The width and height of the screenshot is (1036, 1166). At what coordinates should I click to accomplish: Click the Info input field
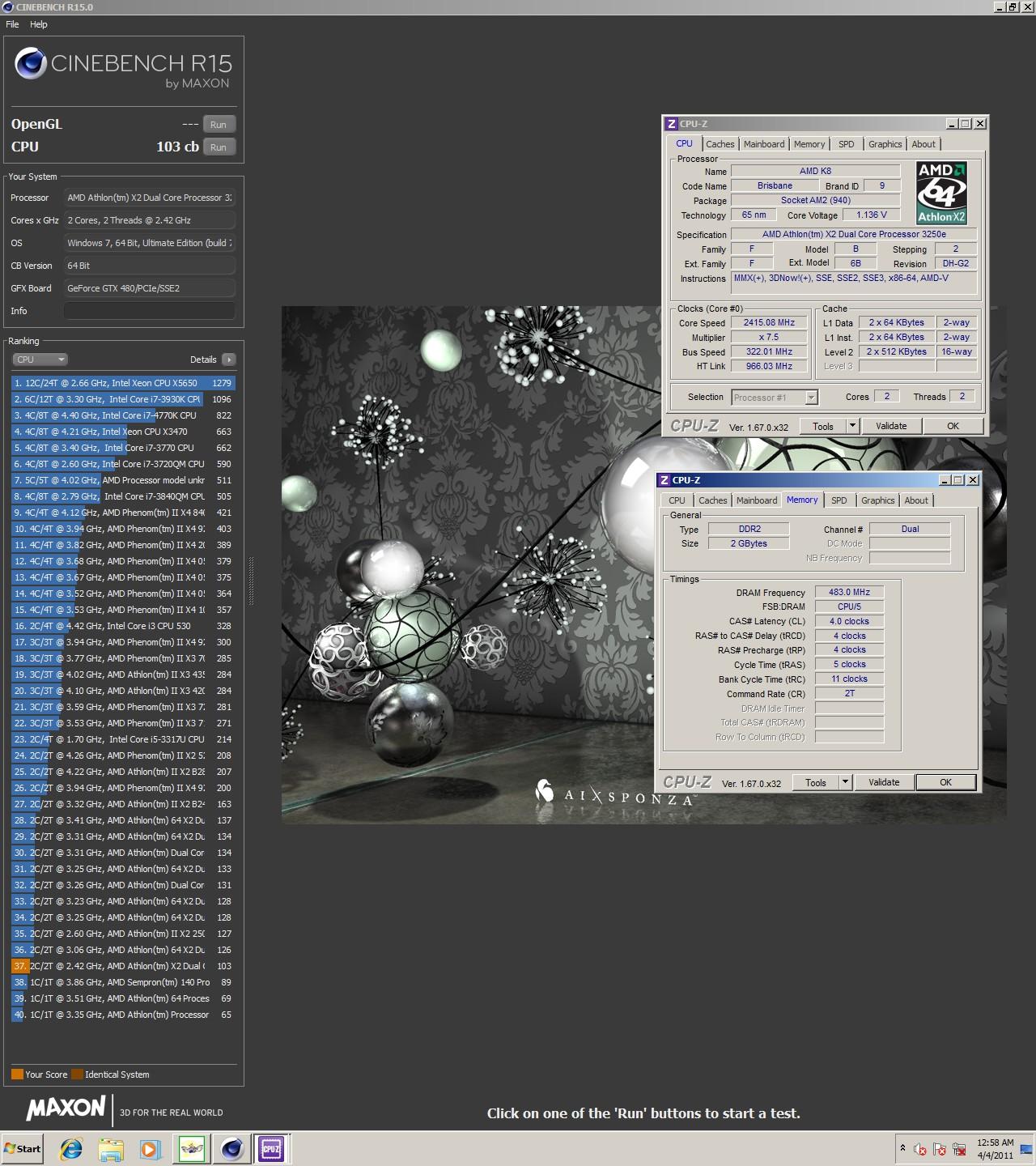(150, 311)
